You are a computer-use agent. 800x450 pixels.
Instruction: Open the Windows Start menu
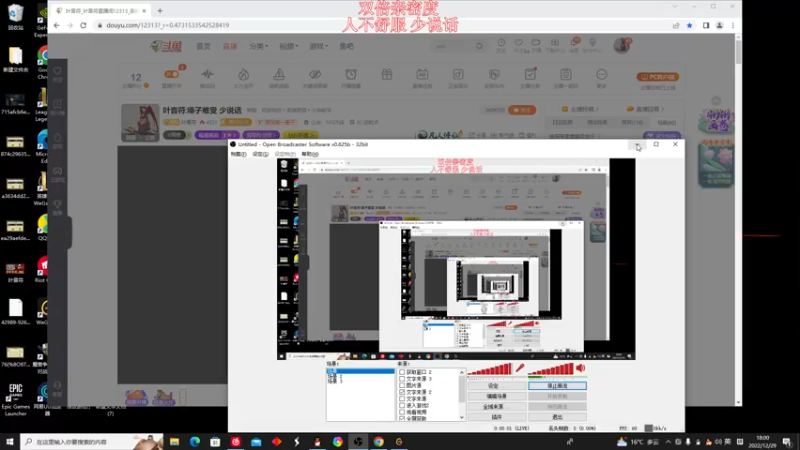10,442
